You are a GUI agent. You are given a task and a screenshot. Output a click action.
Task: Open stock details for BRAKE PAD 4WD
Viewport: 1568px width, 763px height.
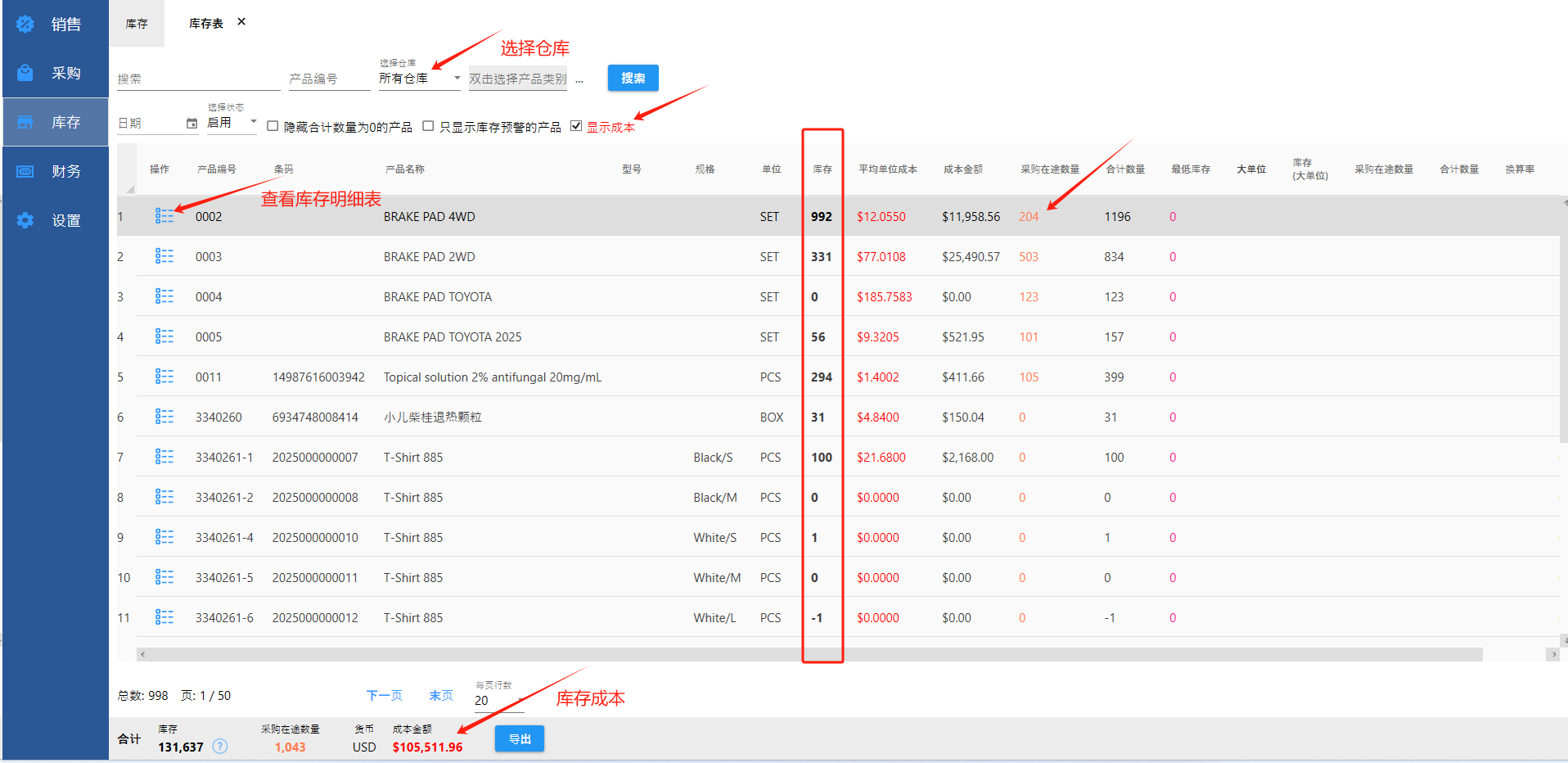click(x=164, y=216)
